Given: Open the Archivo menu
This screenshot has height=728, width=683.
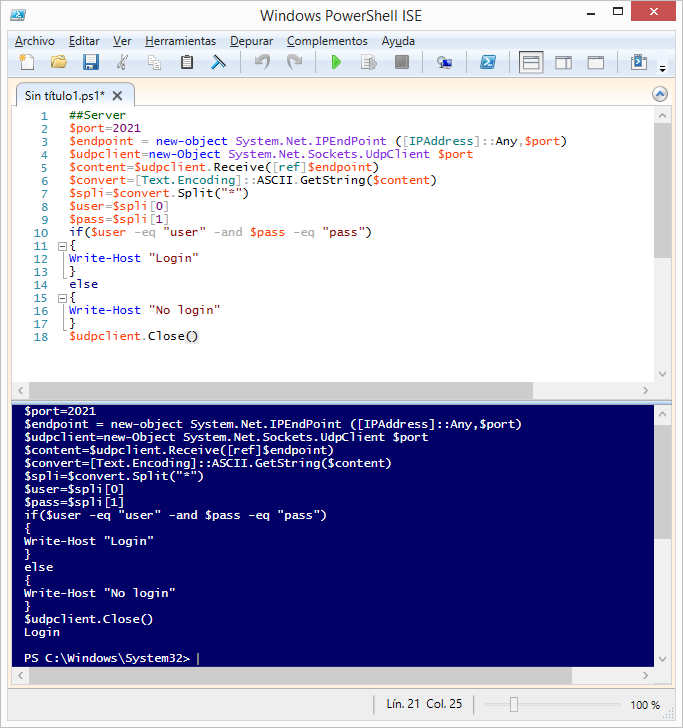Looking at the screenshot, I should click(35, 41).
